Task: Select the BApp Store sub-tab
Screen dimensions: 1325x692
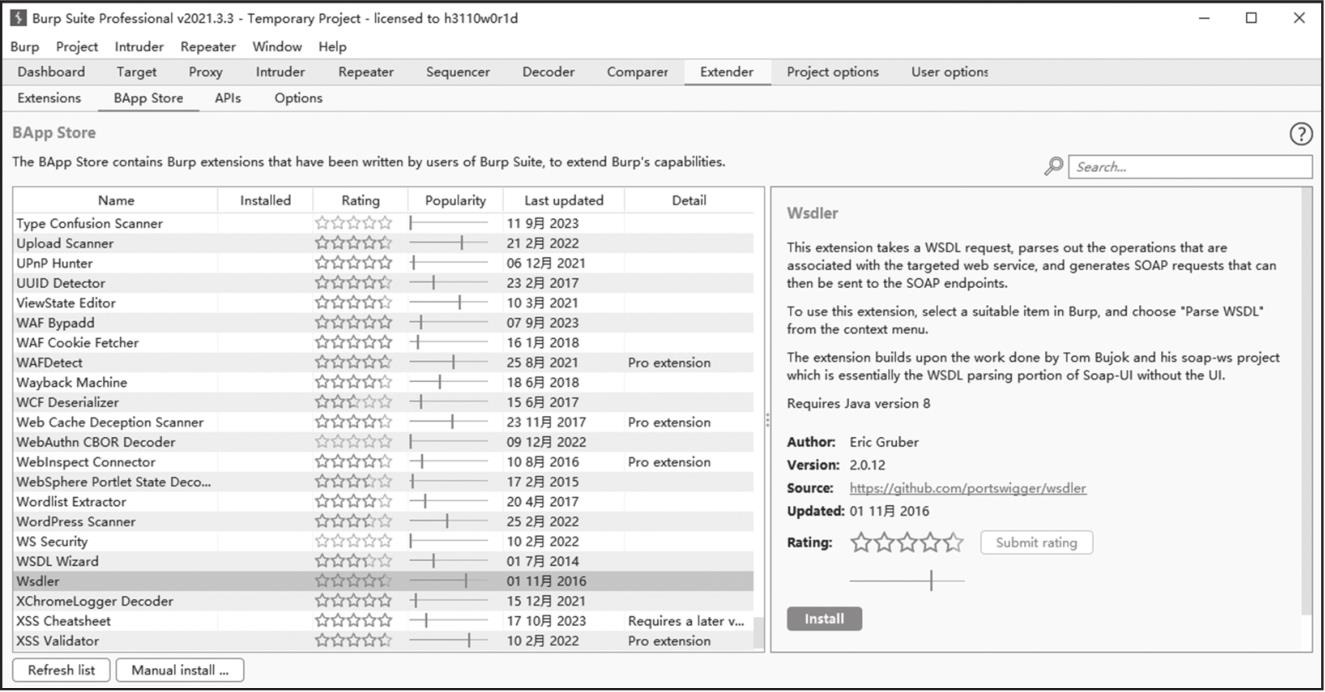Action: coord(148,98)
